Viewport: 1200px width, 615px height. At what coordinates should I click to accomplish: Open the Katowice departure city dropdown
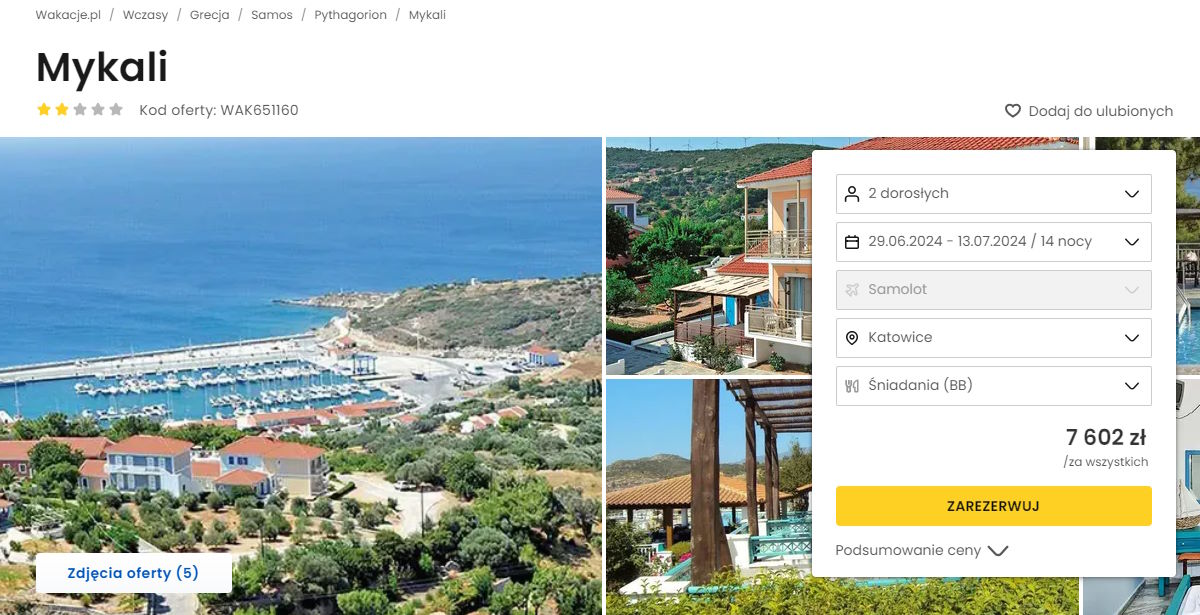coord(993,338)
